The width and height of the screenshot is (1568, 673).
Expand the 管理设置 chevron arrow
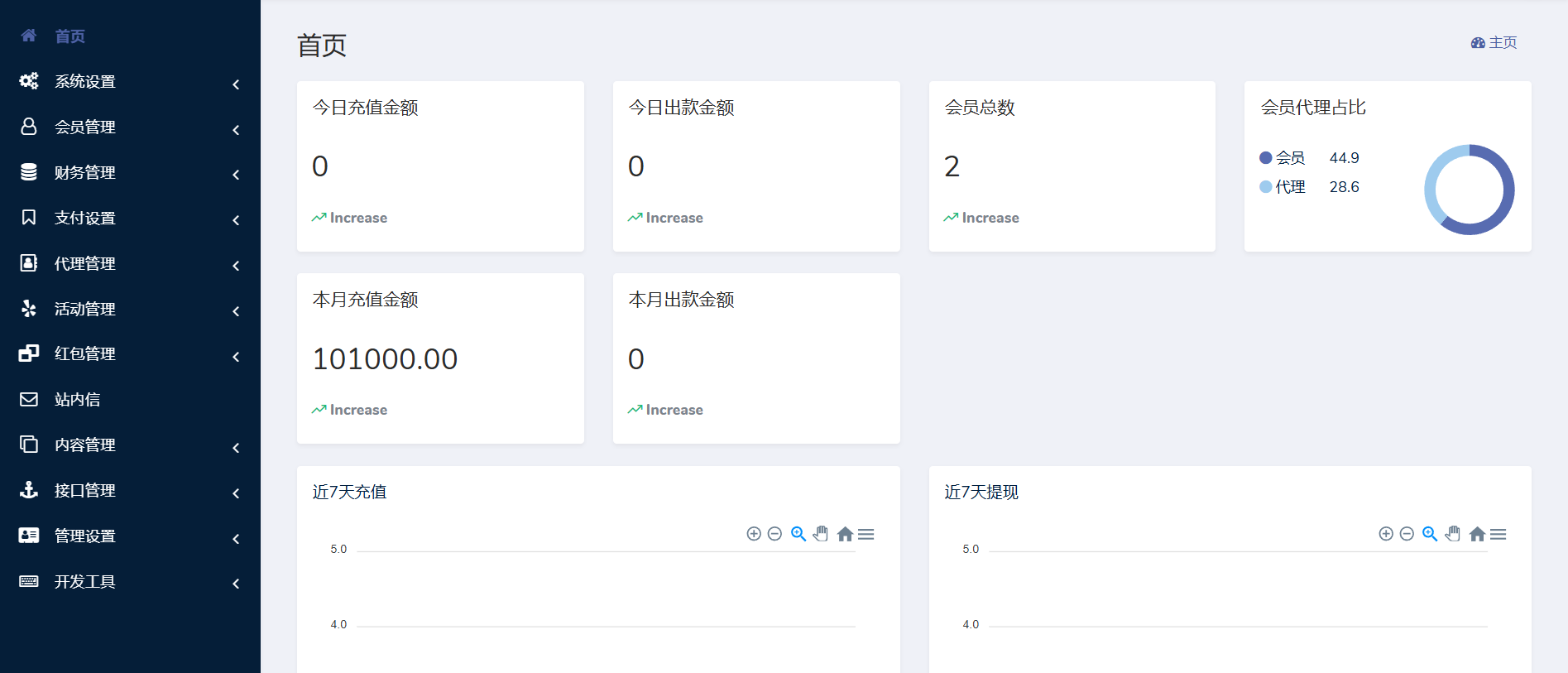tap(237, 539)
